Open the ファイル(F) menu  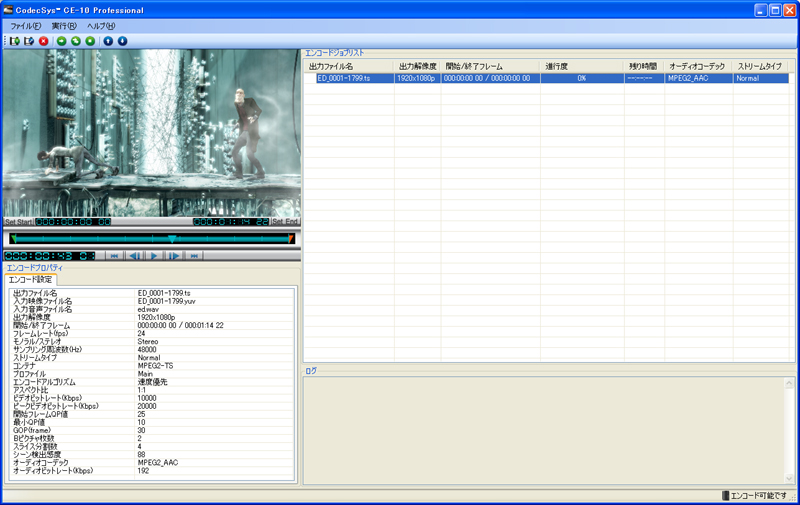pyautogui.click(x=26, y=26)
